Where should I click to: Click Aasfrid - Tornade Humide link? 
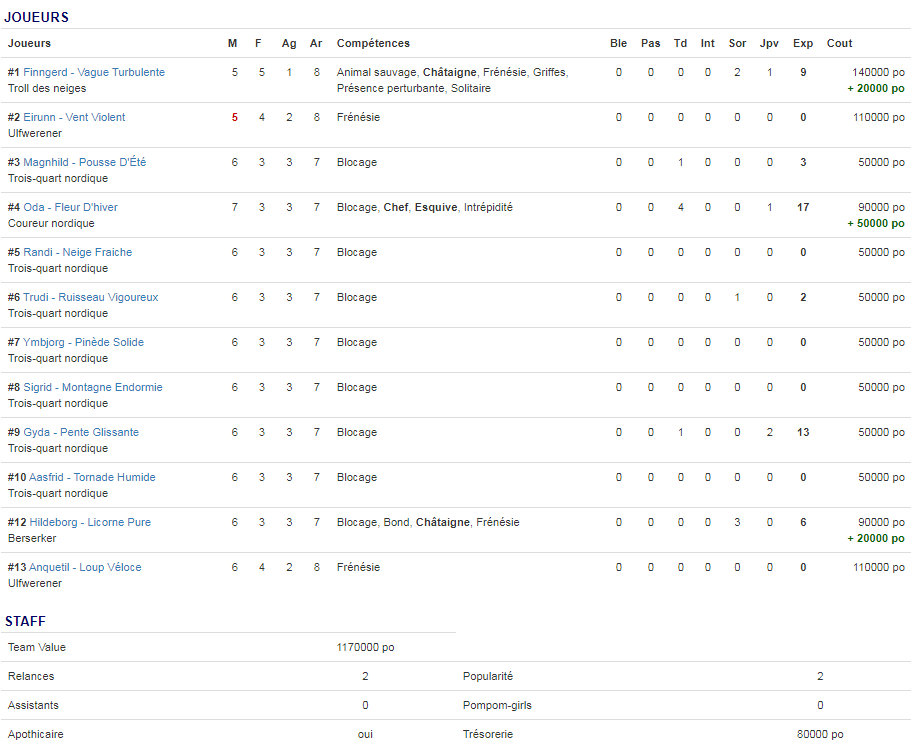[89, 477]
